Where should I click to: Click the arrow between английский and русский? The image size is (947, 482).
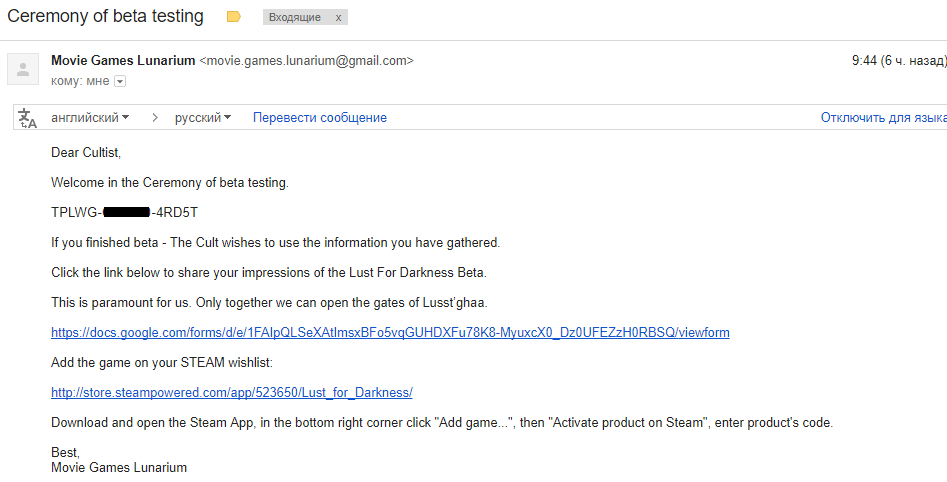(155, 118)
